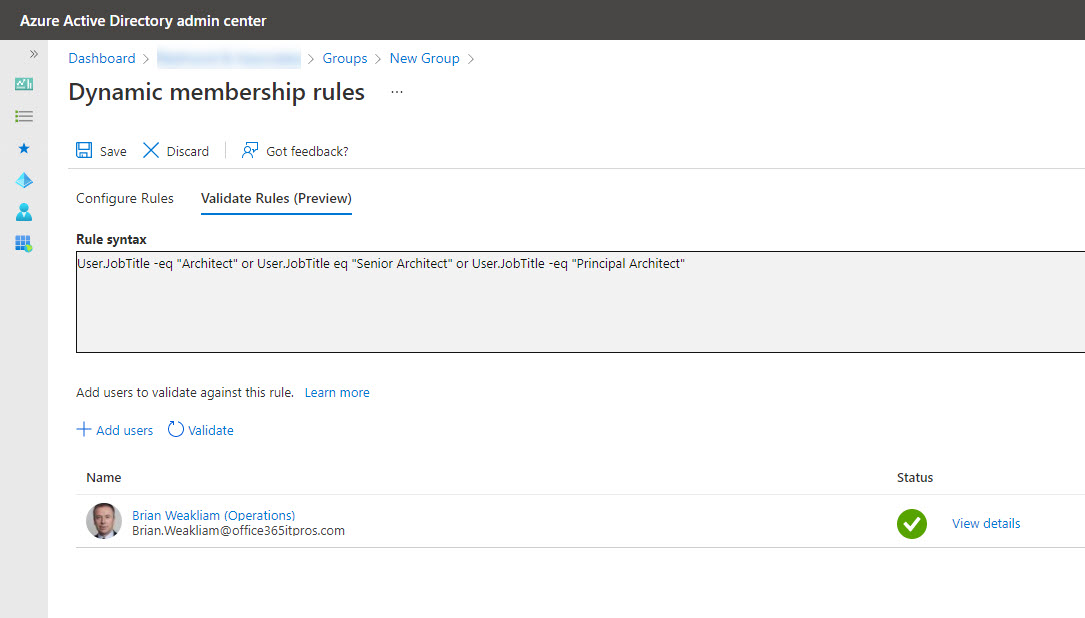The image size is (1085, 618).
Task: Open the Learn more link
Action: pos(337,392)
